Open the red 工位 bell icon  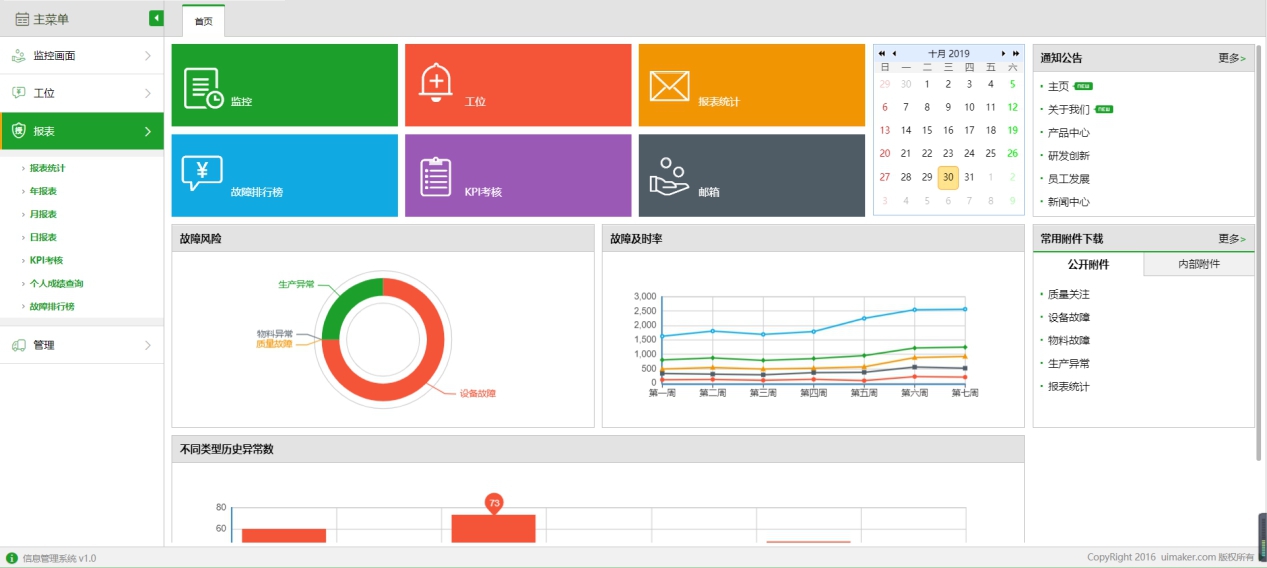coord(436,83)
